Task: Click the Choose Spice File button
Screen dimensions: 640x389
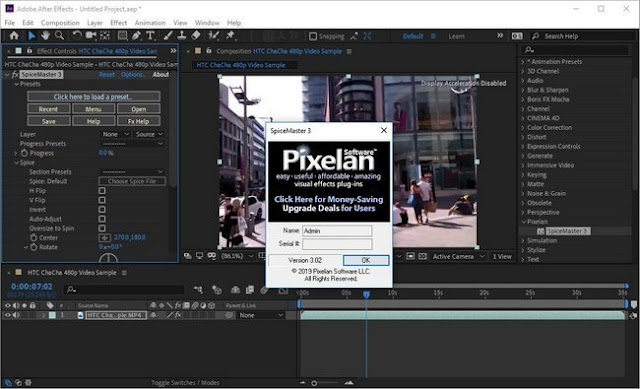Action: click(x=132, y=181)
